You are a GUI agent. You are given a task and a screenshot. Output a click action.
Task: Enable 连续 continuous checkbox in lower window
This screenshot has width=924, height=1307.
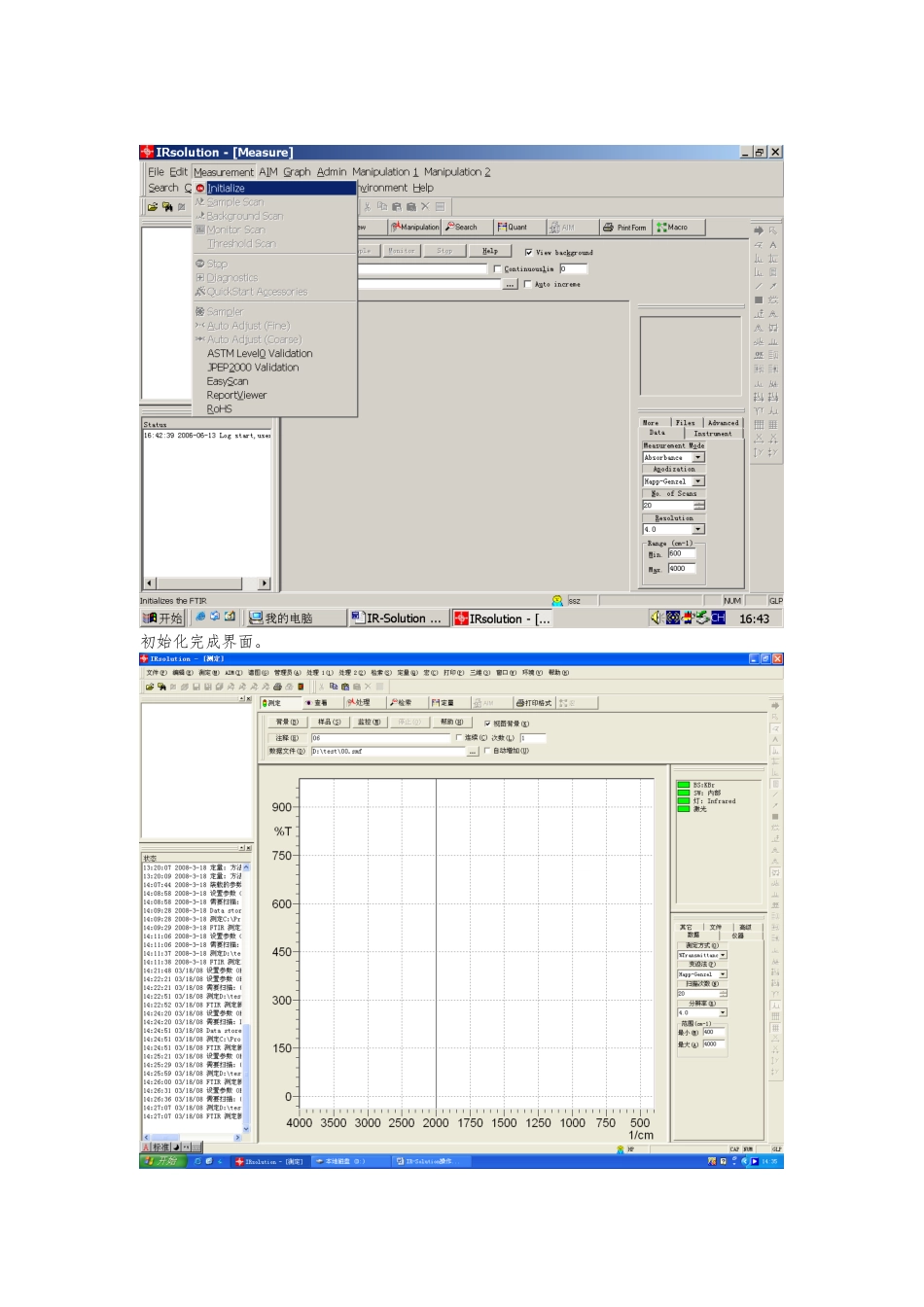(459, 738)
